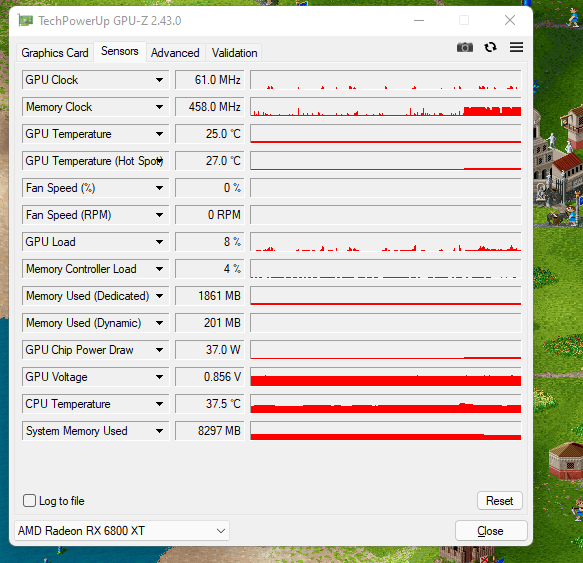The height and width of the screenshot is (563, 583).
Task: Open the GPU Chip Power Draw dropdown
Action: point(159,350)
